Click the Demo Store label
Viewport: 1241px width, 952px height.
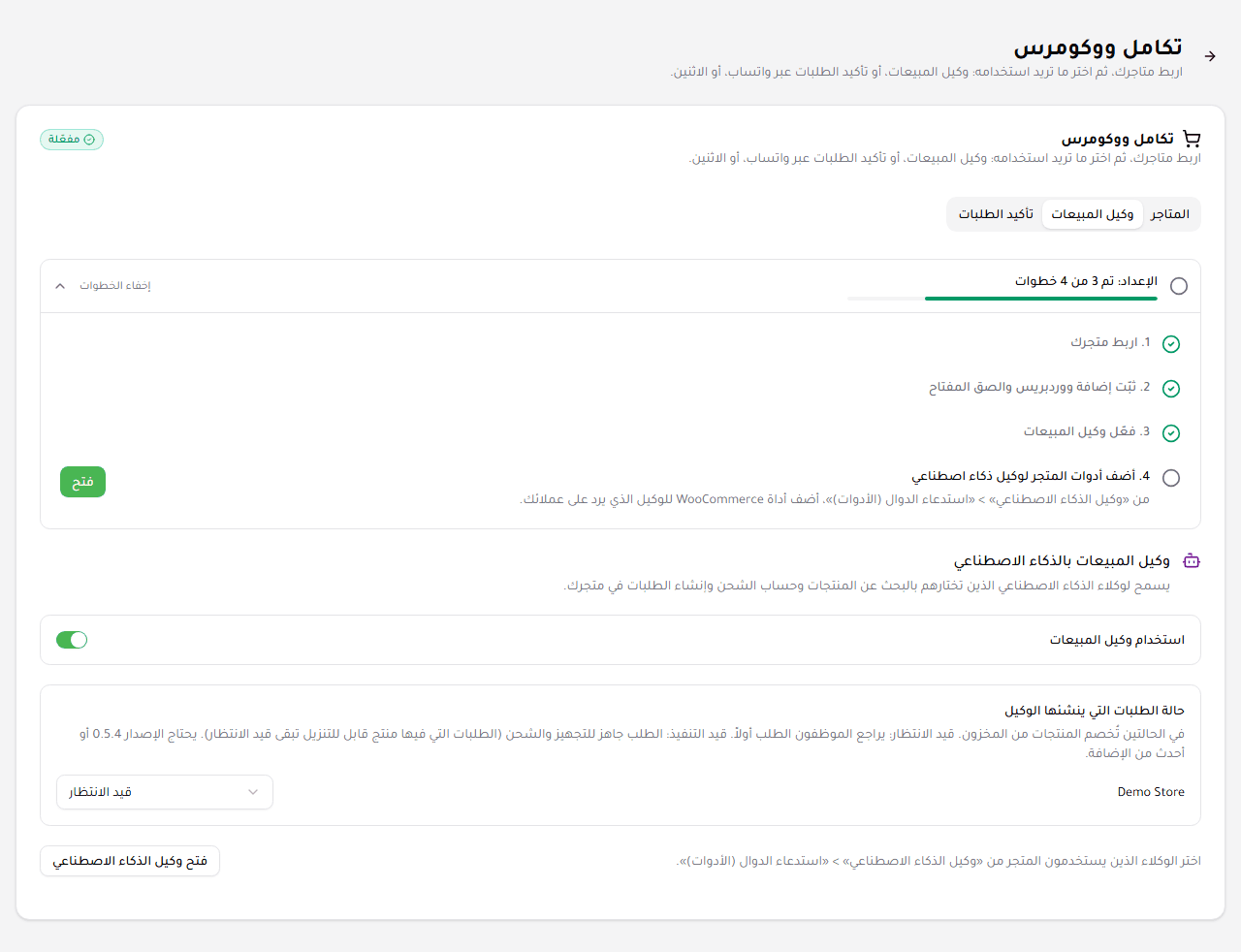[1151, 792]
